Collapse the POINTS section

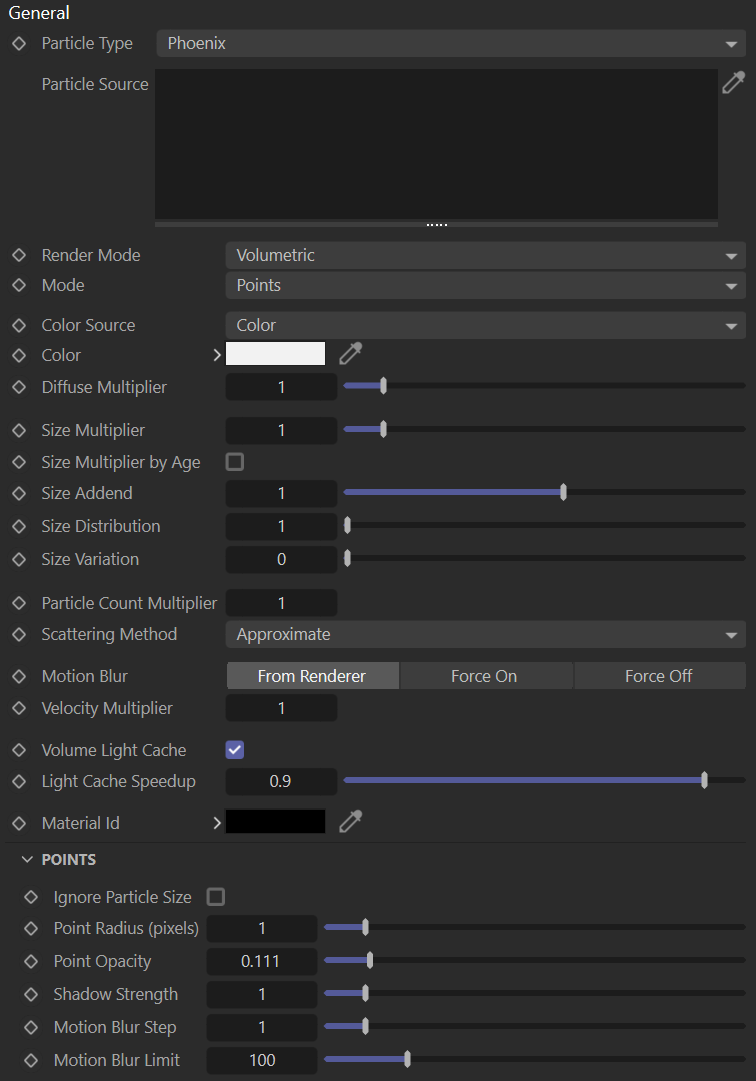click(x=27, y=859)
